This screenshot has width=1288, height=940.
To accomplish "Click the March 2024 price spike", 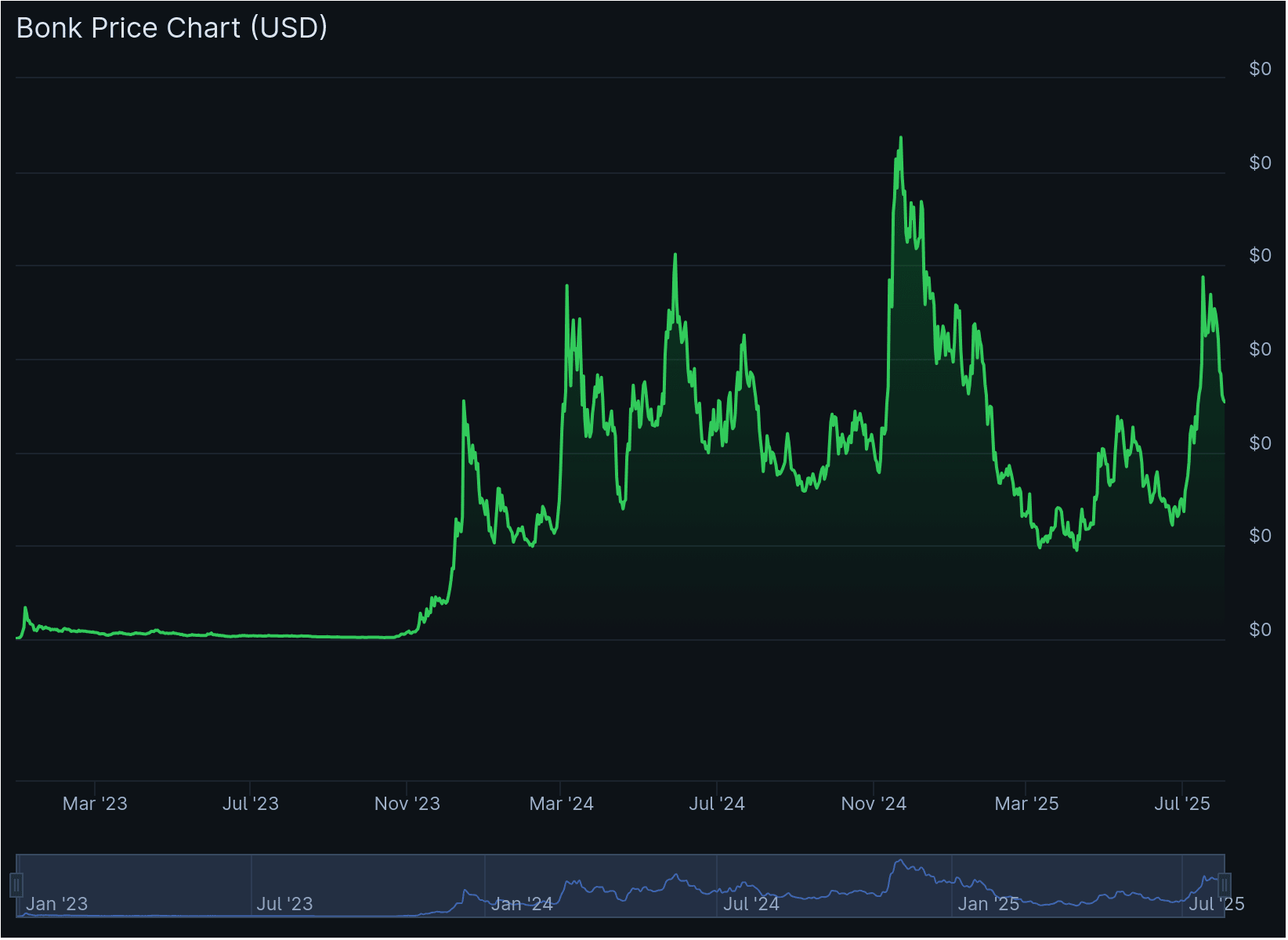I will coord(567,286).
